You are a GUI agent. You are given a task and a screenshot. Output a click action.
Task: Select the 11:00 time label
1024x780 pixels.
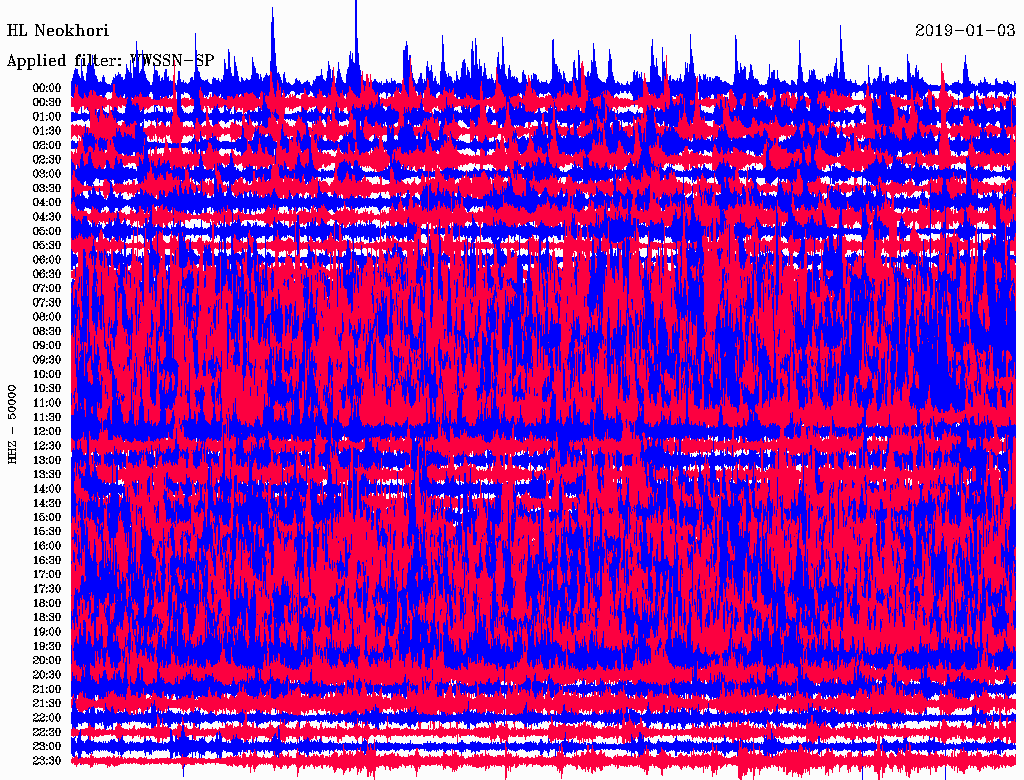[x=46, y=403]
